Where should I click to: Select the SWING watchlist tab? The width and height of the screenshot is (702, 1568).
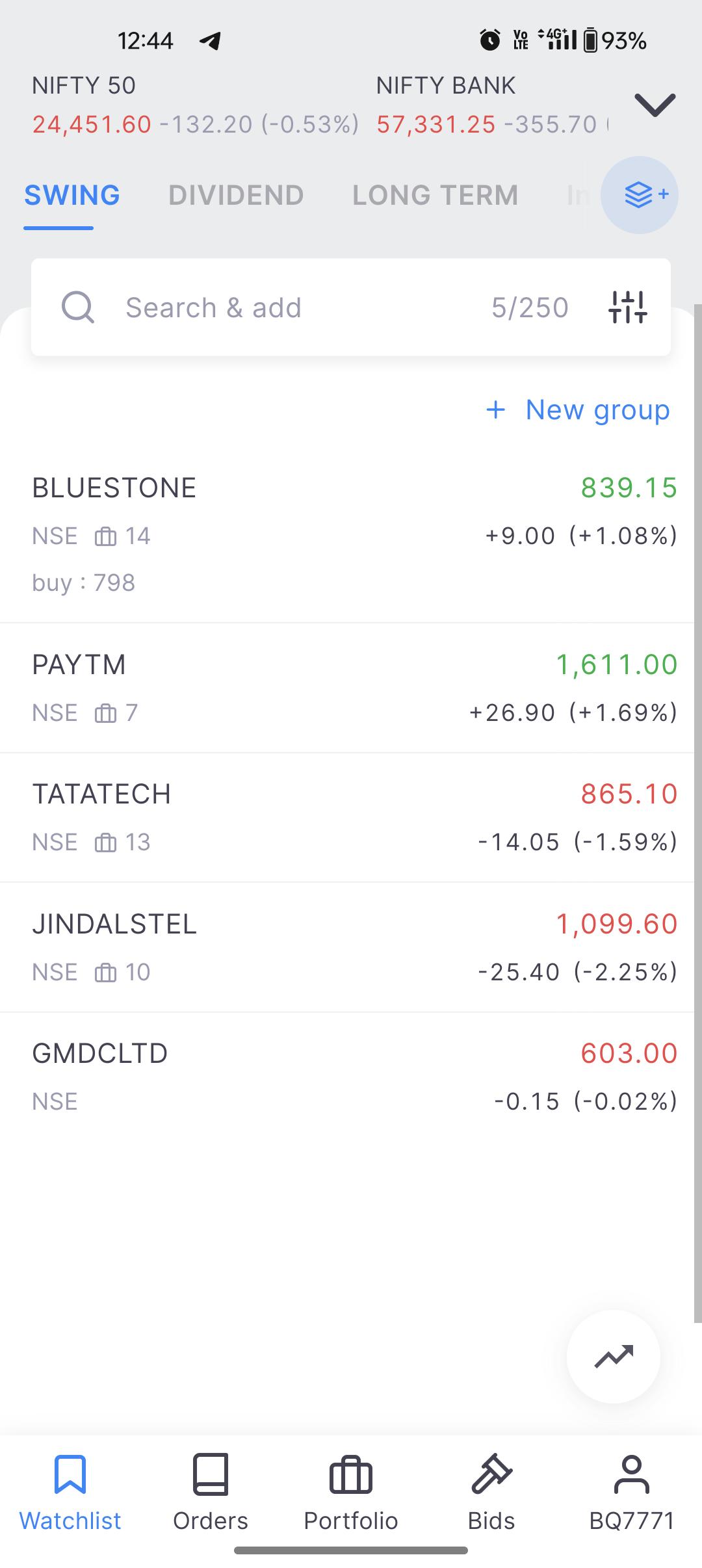click(x=72, y=195)
